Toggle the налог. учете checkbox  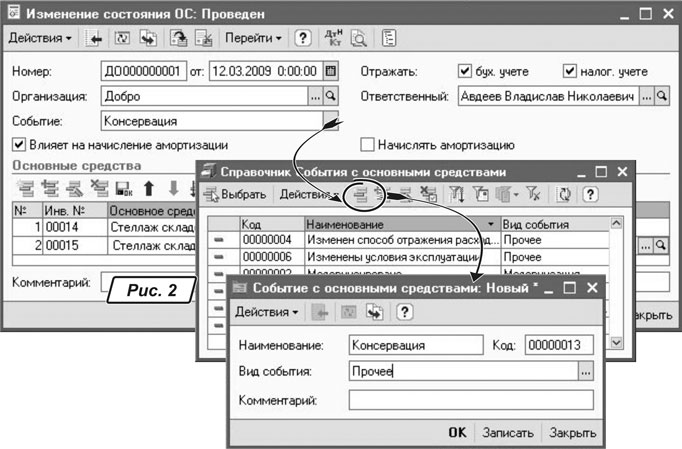[570, 71]
